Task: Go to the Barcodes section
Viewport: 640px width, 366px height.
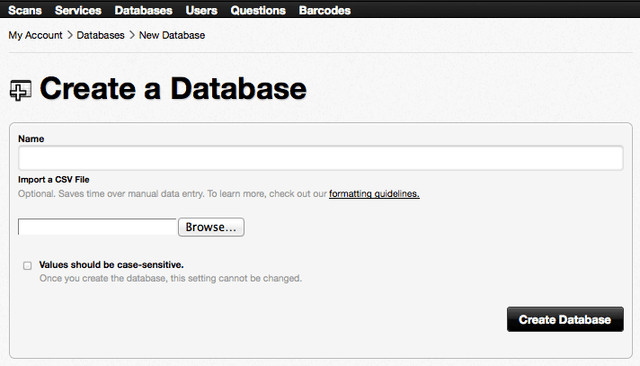Action: tap(324, 10)
